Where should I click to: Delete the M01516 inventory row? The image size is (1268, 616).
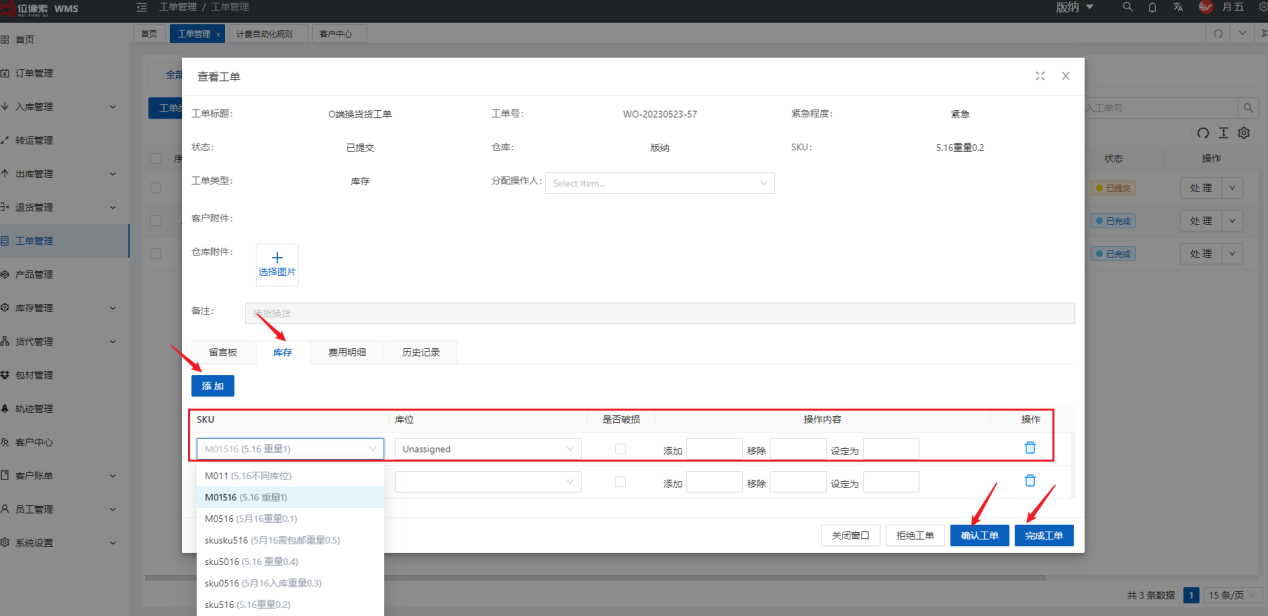click(x=1030, y=448)
